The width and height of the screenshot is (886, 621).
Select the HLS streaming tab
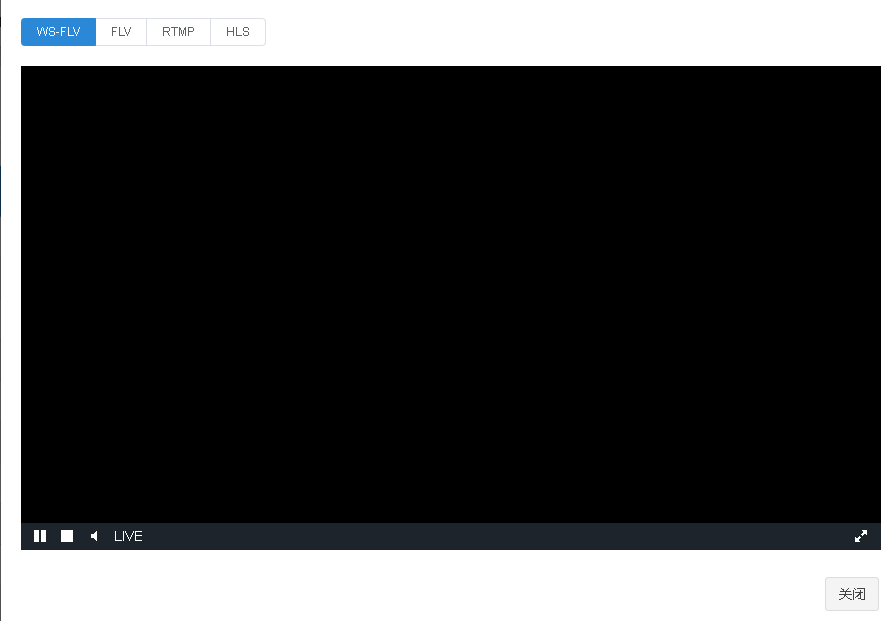237,31
